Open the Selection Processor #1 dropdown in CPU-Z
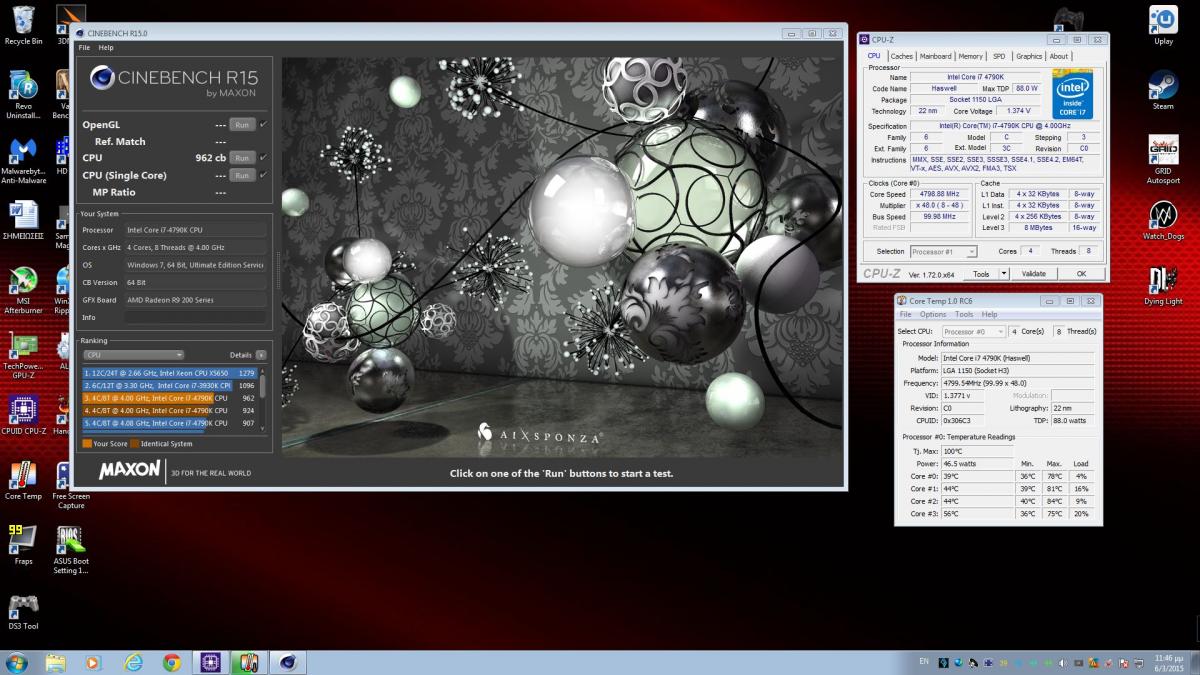Screen dimensions: 1200x675 click(x=942, y=252)
